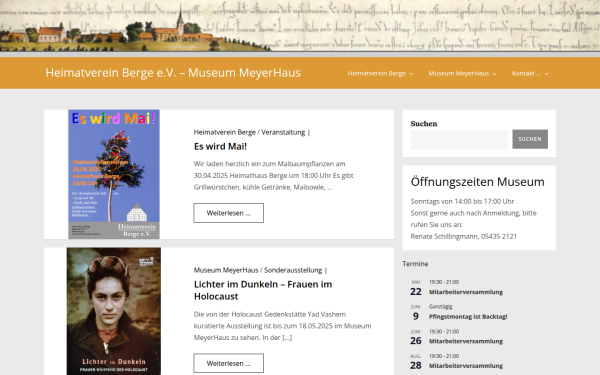Viewport: 600px width, 375px height.
Task: Open Lichter im Dunkeln poster thumbnail
Action: (114, 311)
